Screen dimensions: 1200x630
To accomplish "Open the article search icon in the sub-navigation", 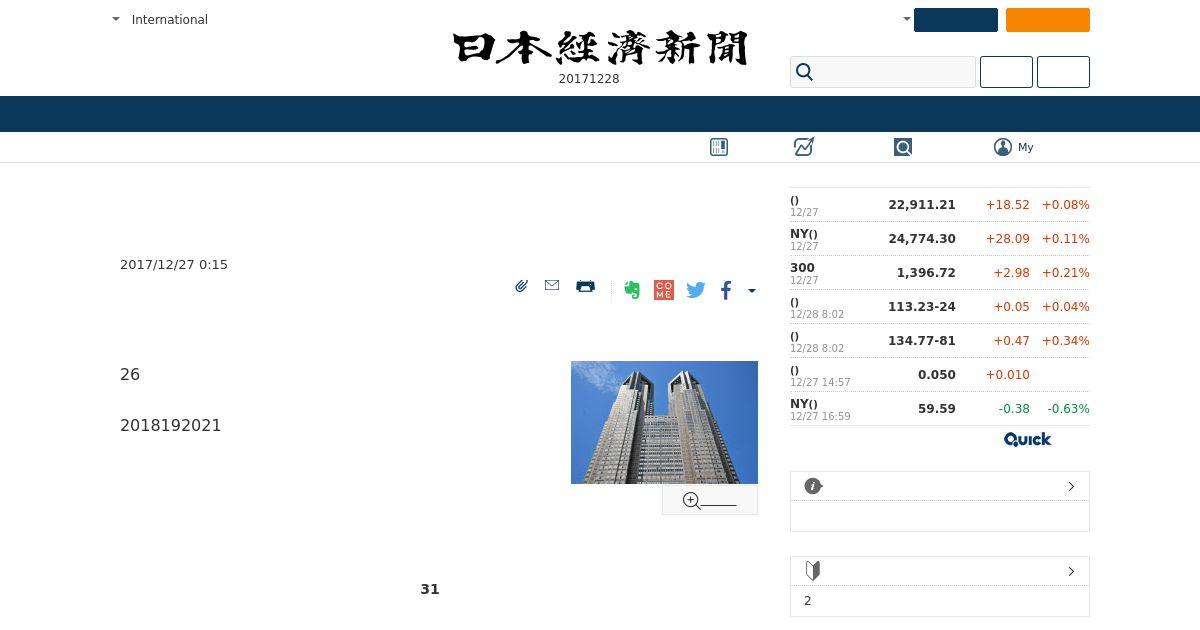I will (903, 147).
